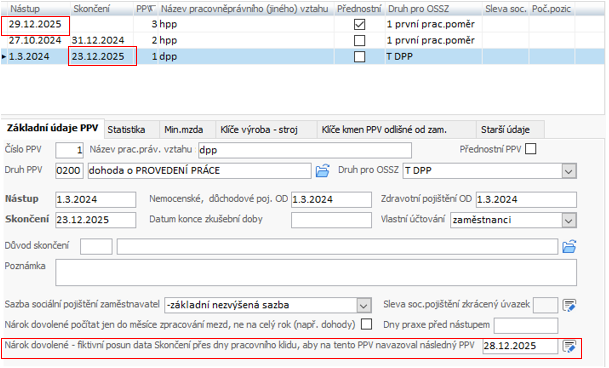The height and width of the screenshot is (368, 609).
Task: Switch to the Statistika tab
Action: click(x=126, y=129)
